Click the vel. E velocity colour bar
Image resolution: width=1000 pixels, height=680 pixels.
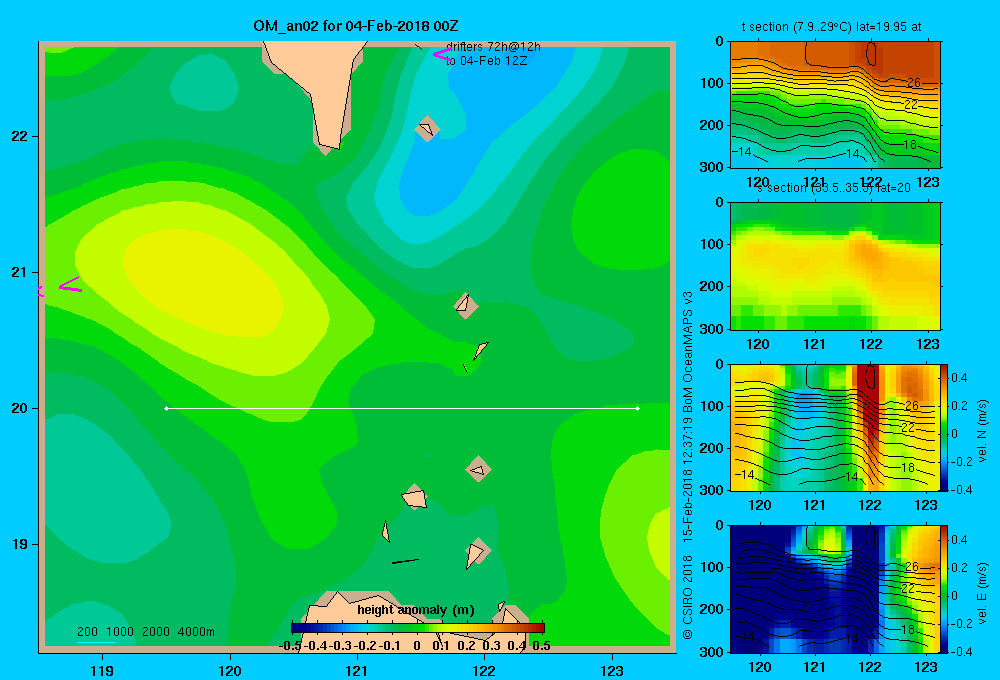pyautogui.click(x=944, y=589)
